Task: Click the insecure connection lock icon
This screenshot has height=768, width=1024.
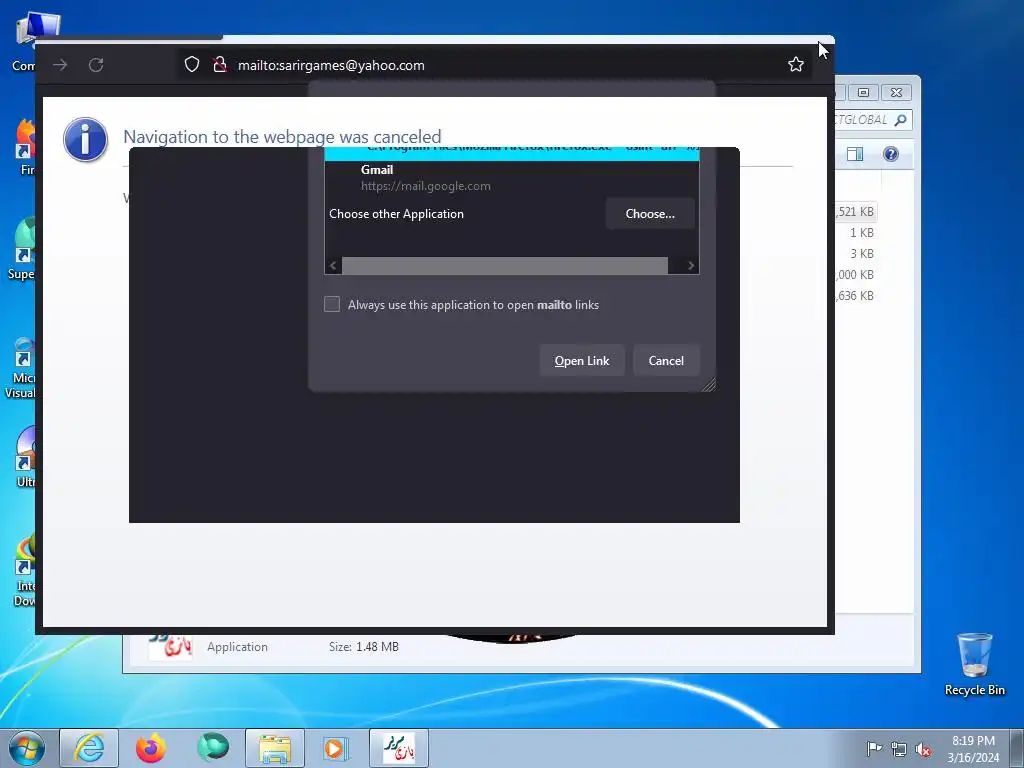Action: coord(219,64)
